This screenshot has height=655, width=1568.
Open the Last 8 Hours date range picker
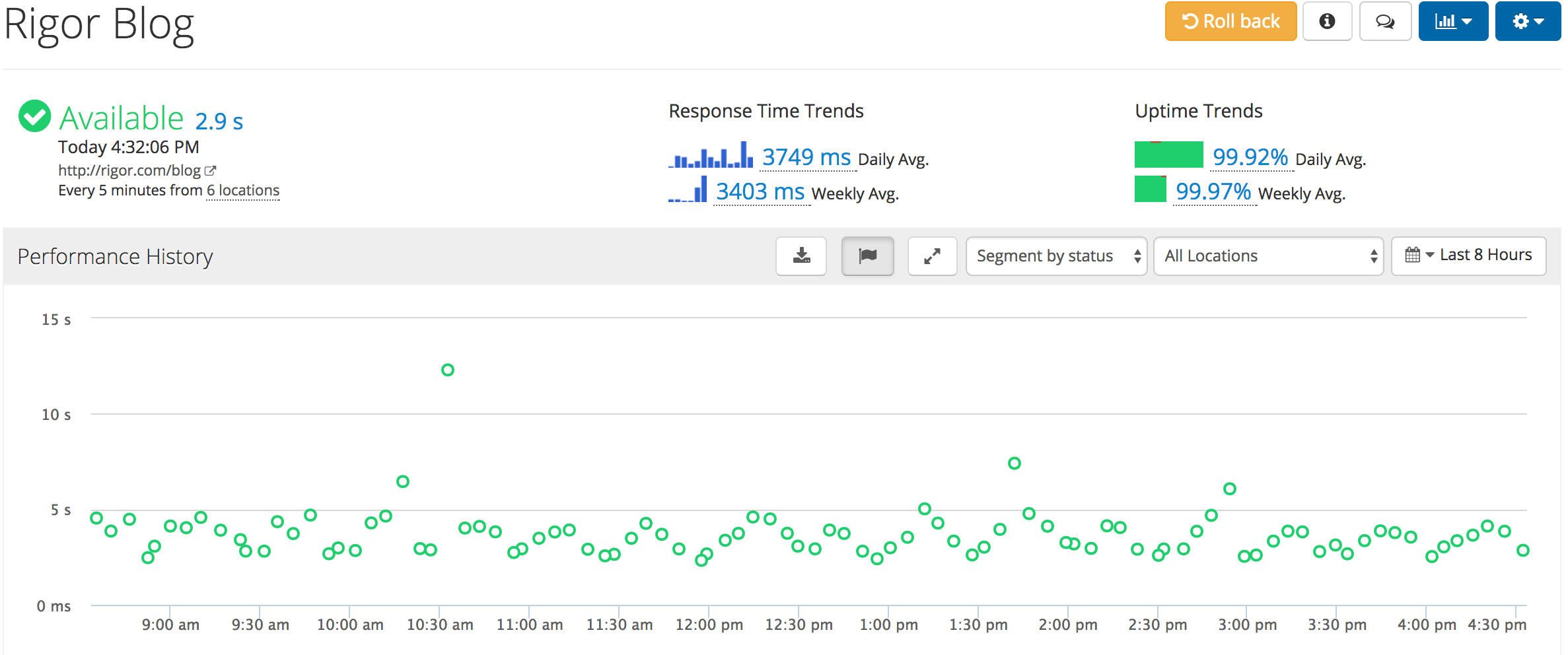[x=1468, y=256]
